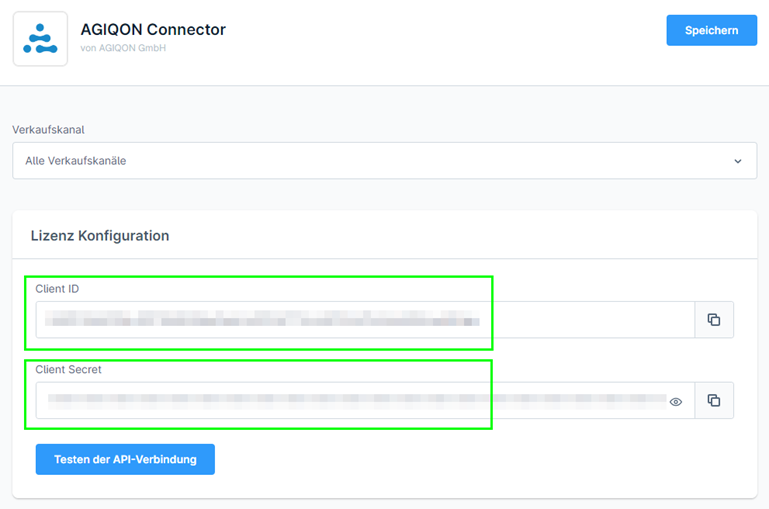Click the AGIQON Connector logo icon

40,39
